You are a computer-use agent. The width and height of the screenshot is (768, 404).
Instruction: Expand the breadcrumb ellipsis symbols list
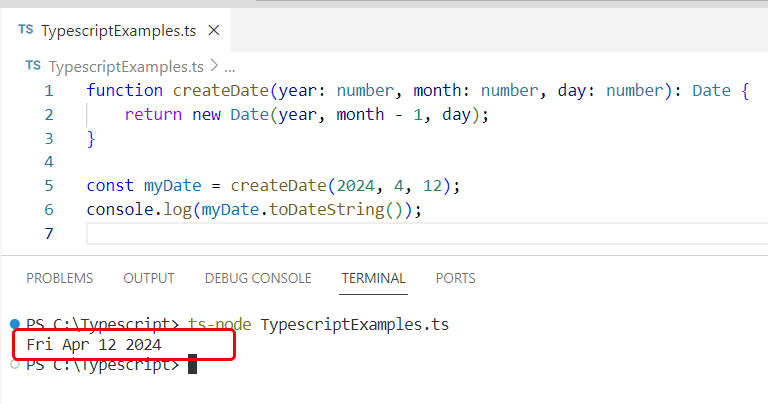coord(229,67)
